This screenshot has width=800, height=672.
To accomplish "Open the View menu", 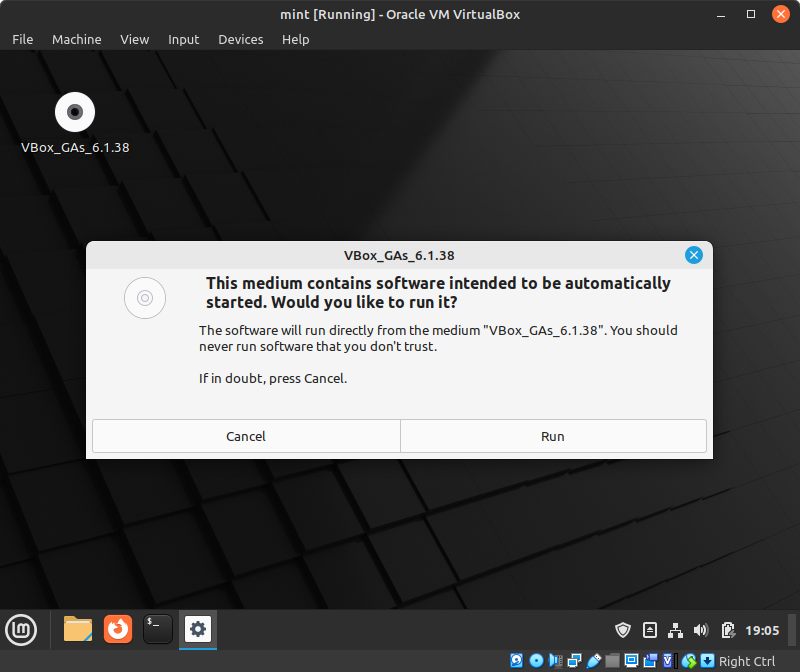I will tap(135, 39).
